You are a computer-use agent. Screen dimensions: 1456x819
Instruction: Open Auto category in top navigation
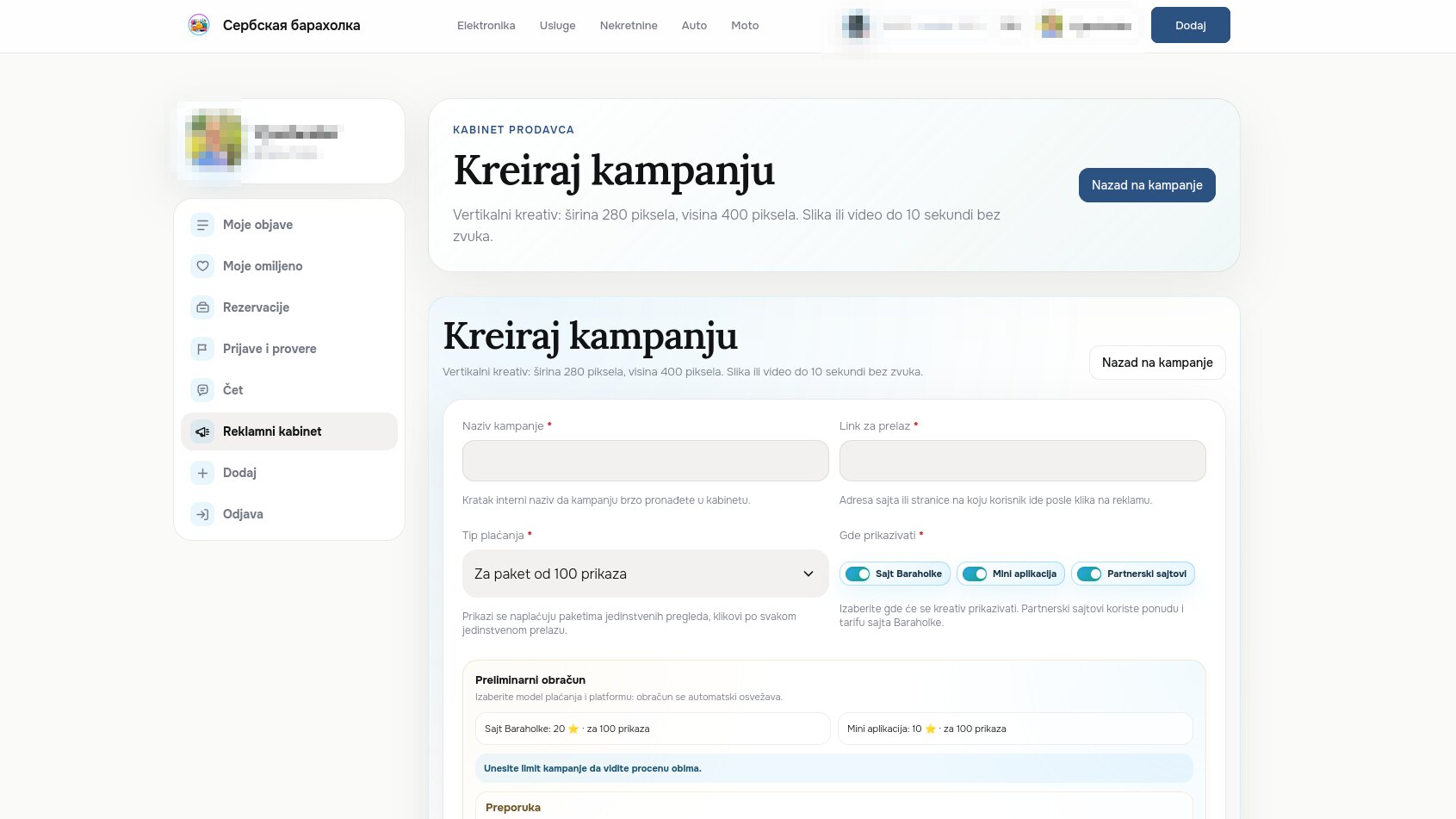click(x=694, y=26)
